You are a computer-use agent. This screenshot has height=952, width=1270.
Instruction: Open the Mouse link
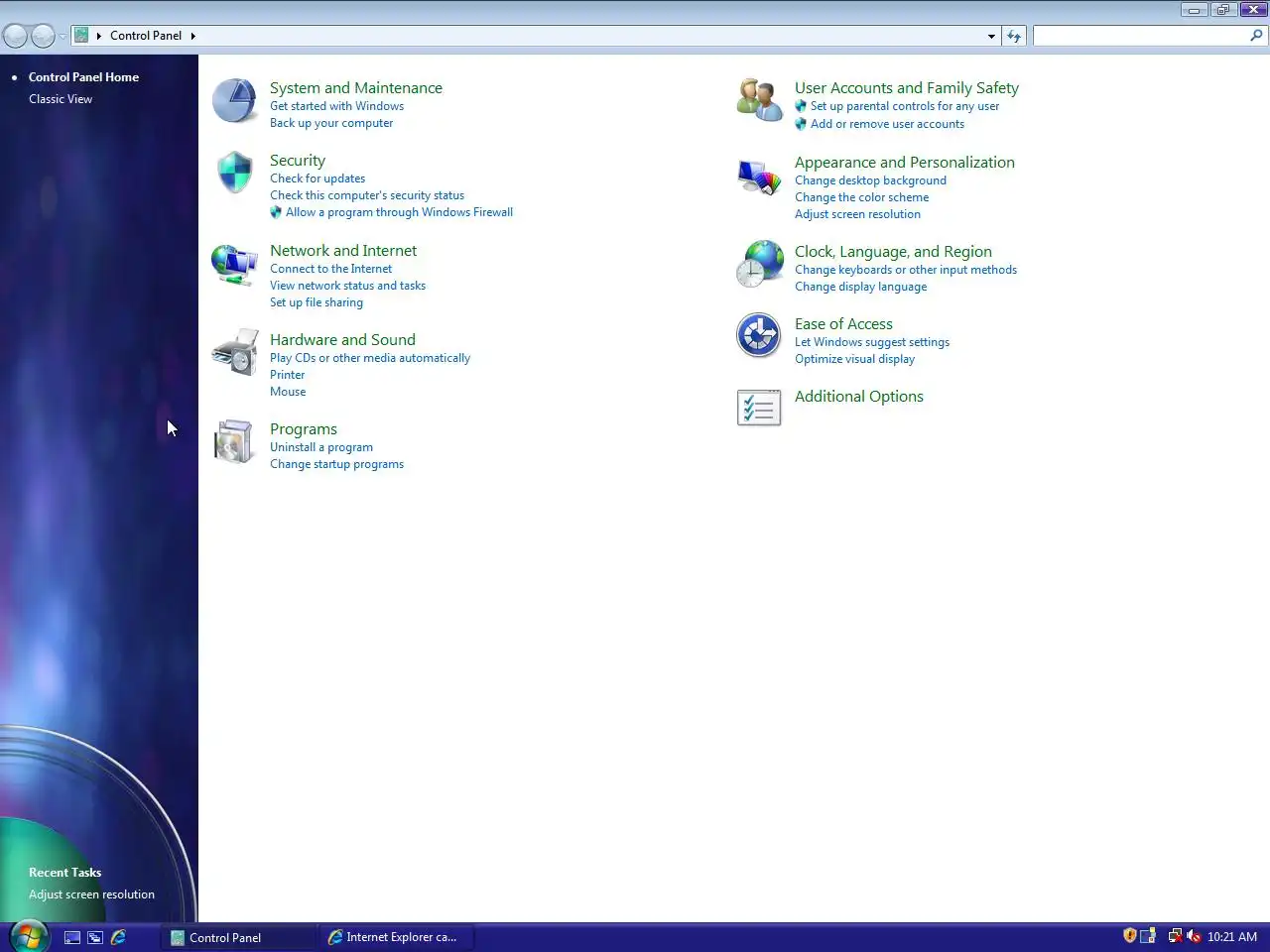[288, 392]
